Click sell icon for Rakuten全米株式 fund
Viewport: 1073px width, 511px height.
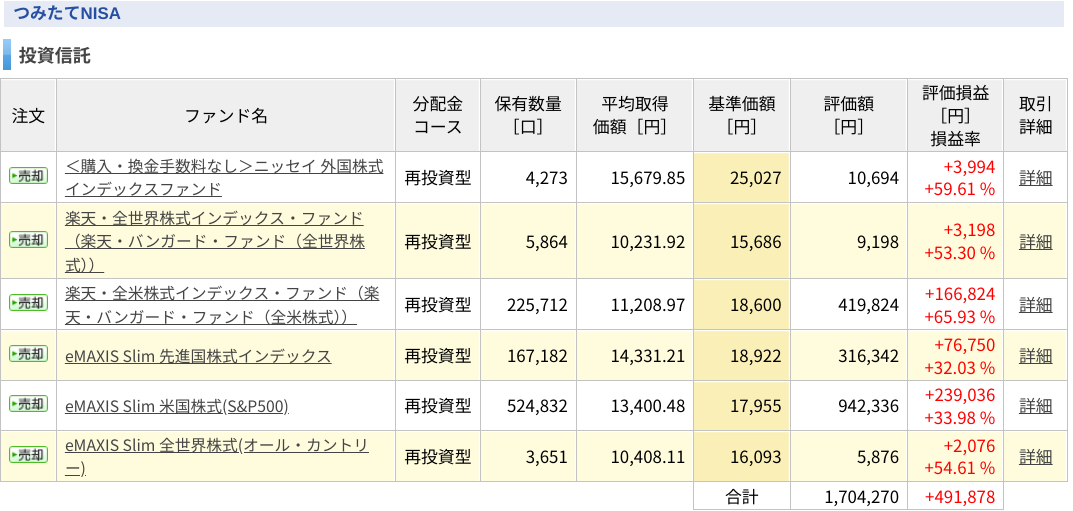28,303
